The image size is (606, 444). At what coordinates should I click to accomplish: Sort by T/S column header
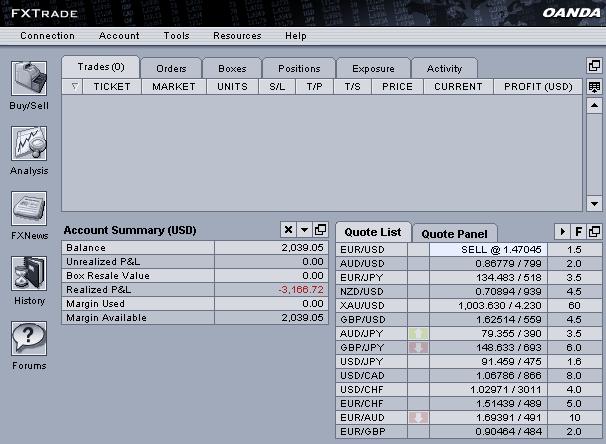coord(352,87)
